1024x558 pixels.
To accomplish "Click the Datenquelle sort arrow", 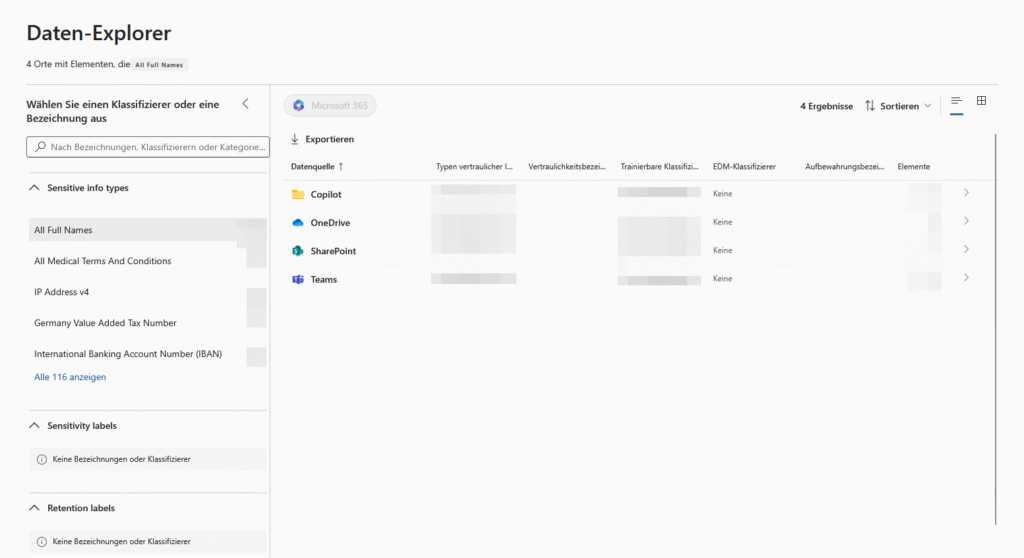I will [341, 167].
